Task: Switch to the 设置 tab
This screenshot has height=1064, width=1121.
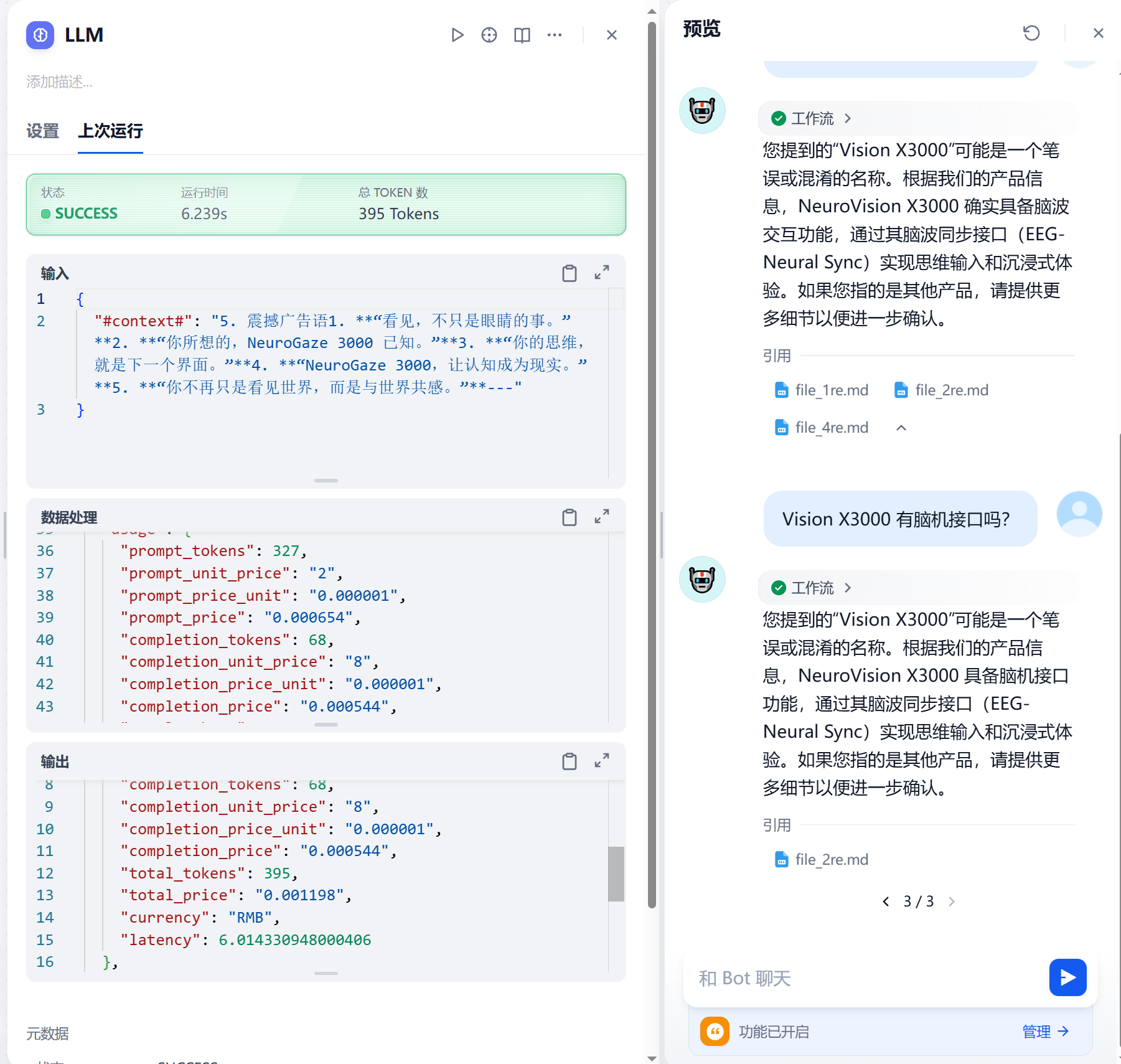Action: point(42,131)
